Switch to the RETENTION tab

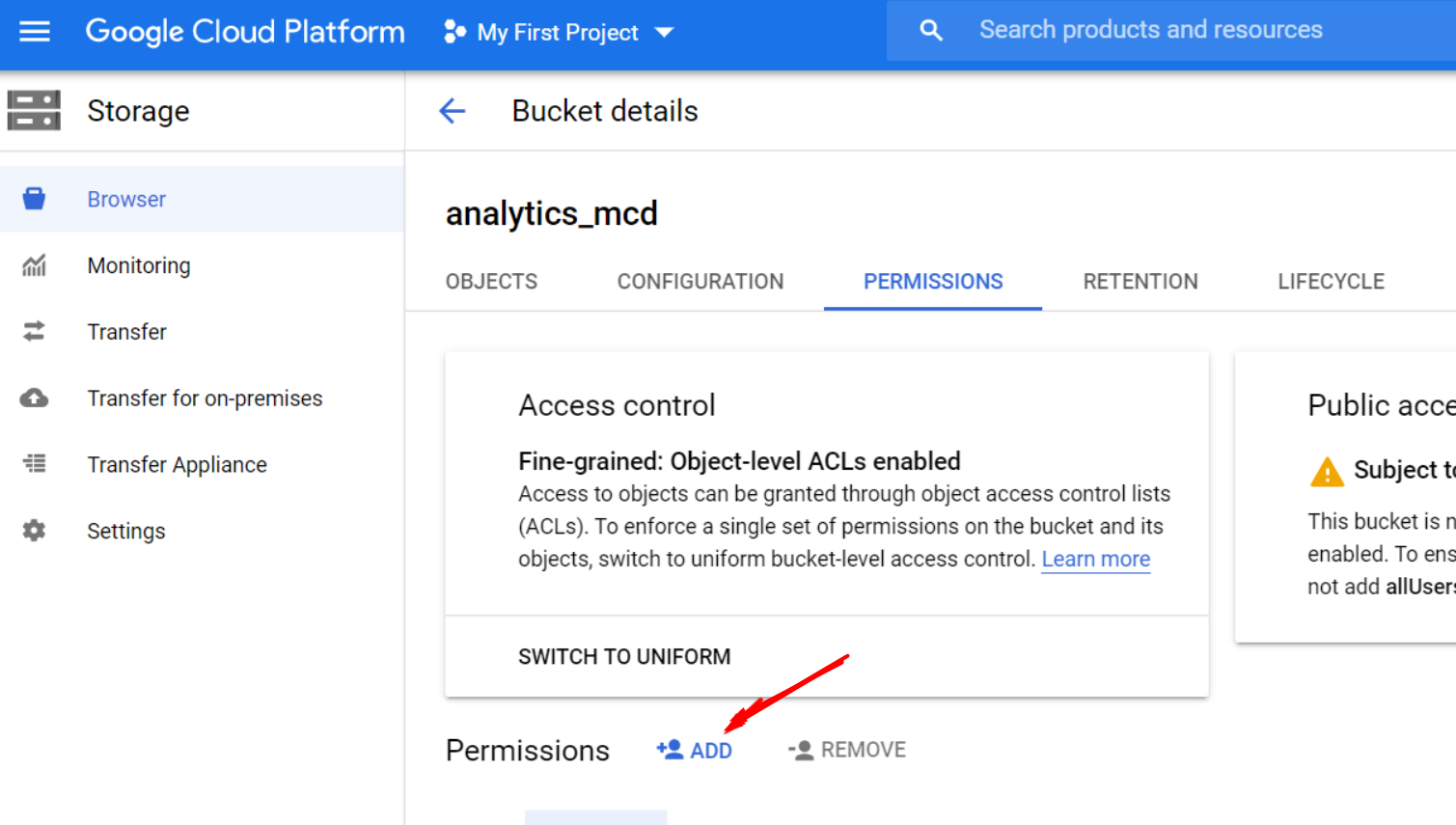[1140, 281]
